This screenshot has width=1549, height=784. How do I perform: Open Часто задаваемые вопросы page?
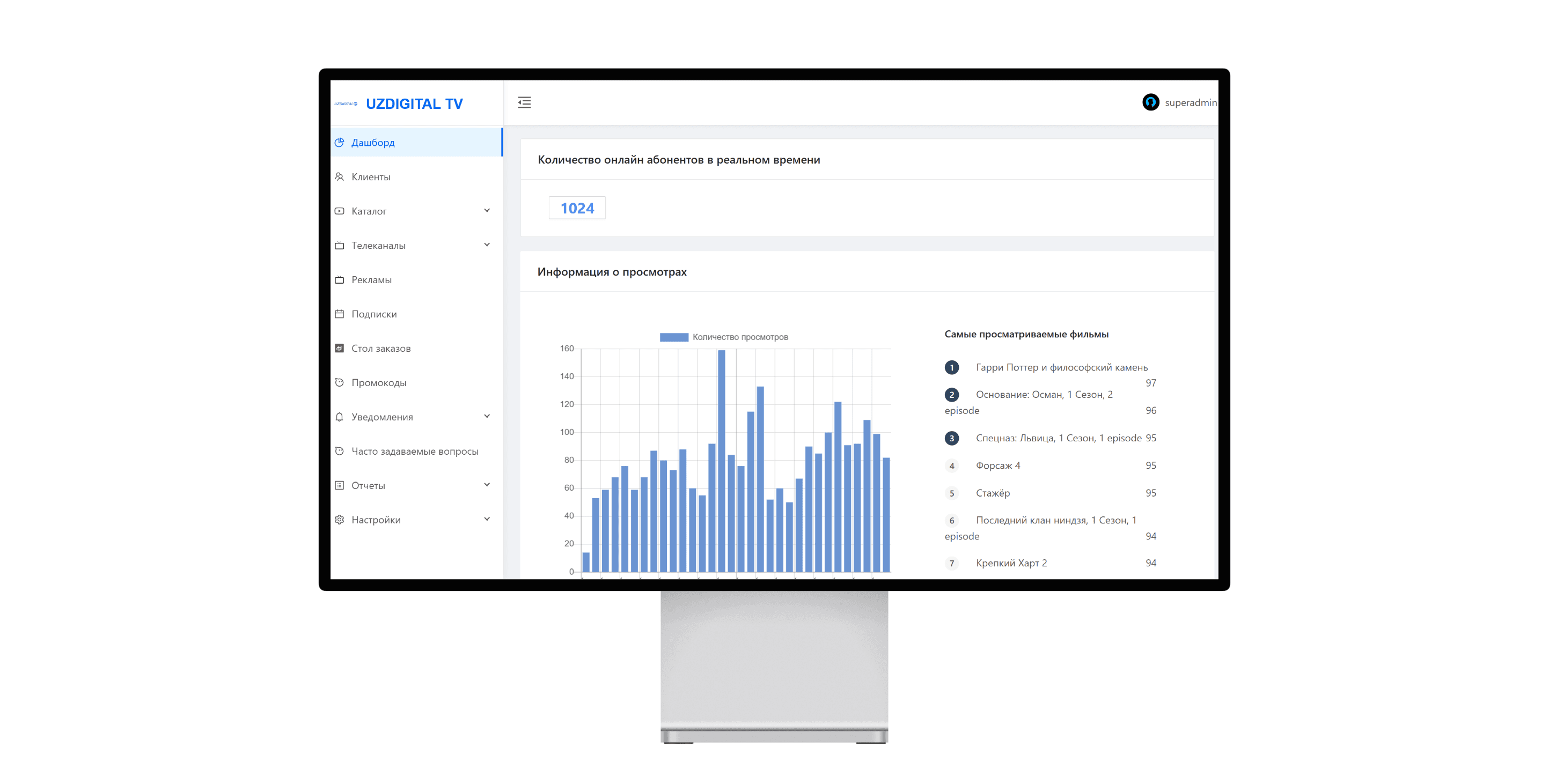416,450
